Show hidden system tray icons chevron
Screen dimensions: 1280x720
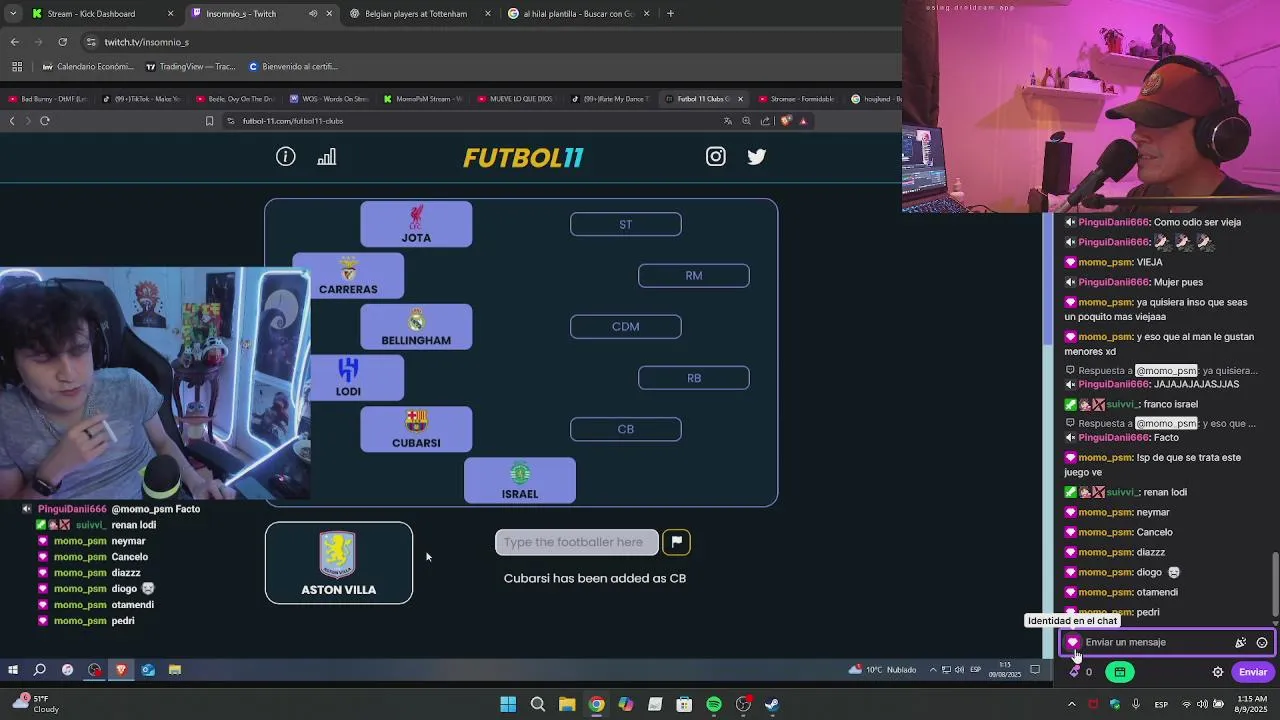click(x=1072, y=704)
